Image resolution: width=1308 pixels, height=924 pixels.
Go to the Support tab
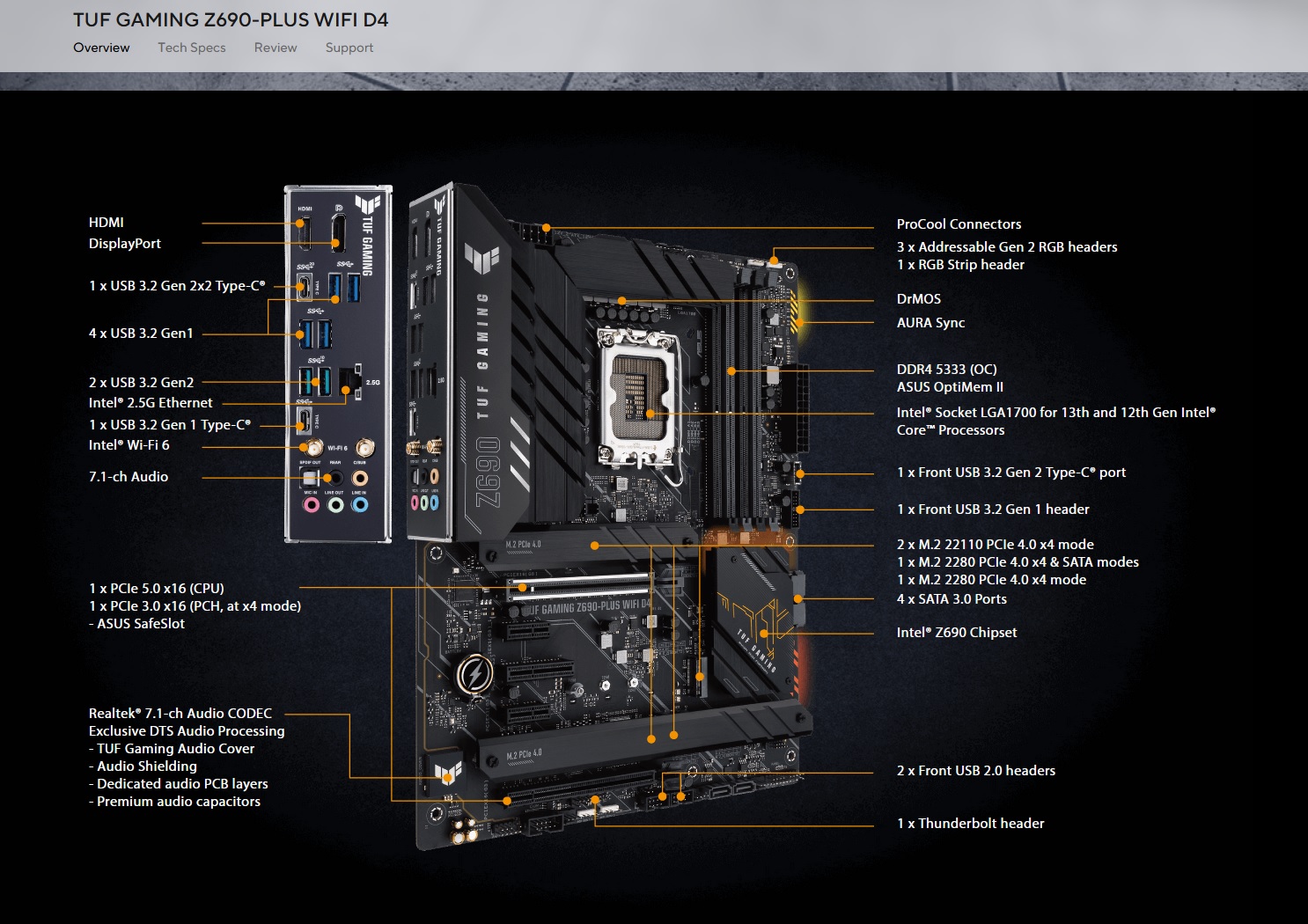point(349,48)
